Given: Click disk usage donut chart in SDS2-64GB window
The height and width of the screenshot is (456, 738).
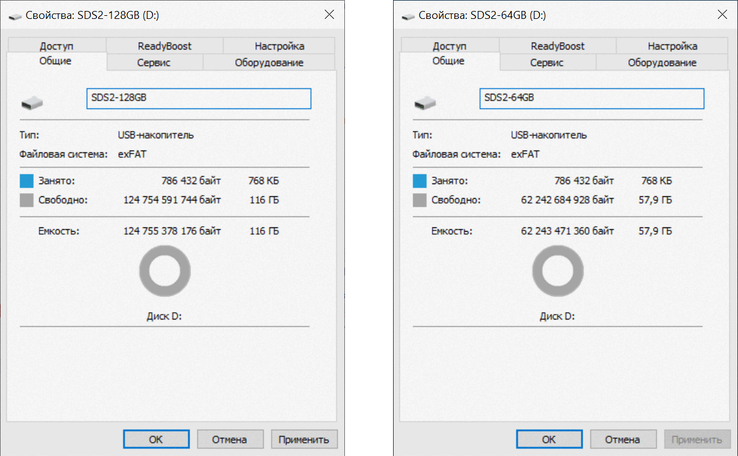Looking at the screenshot, I should point(558,270).
